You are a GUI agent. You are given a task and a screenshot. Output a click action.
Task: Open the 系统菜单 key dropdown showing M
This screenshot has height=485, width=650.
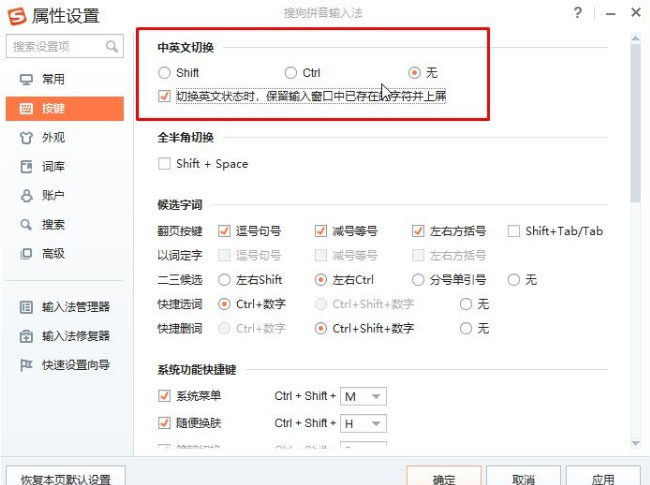pyautogui.click(x=363, y=396)
